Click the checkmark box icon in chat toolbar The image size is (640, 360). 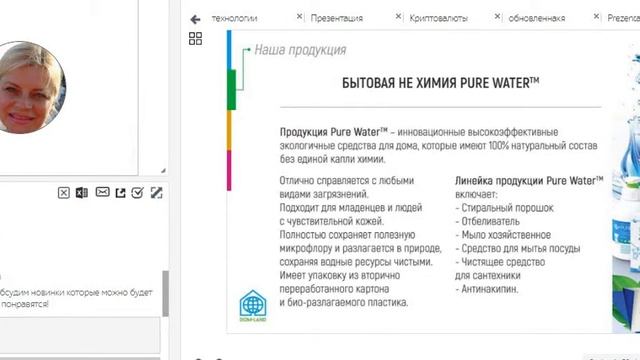click(x=138, y=193)
